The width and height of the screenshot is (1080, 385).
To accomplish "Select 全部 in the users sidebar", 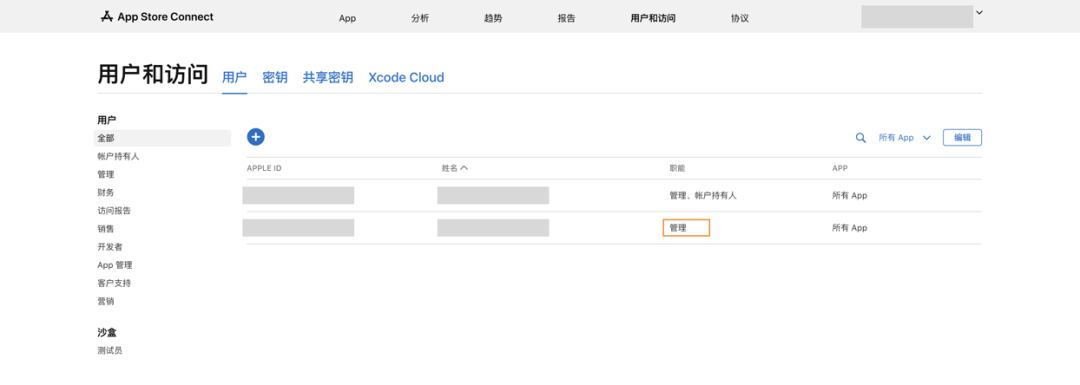I will (162, 138).
